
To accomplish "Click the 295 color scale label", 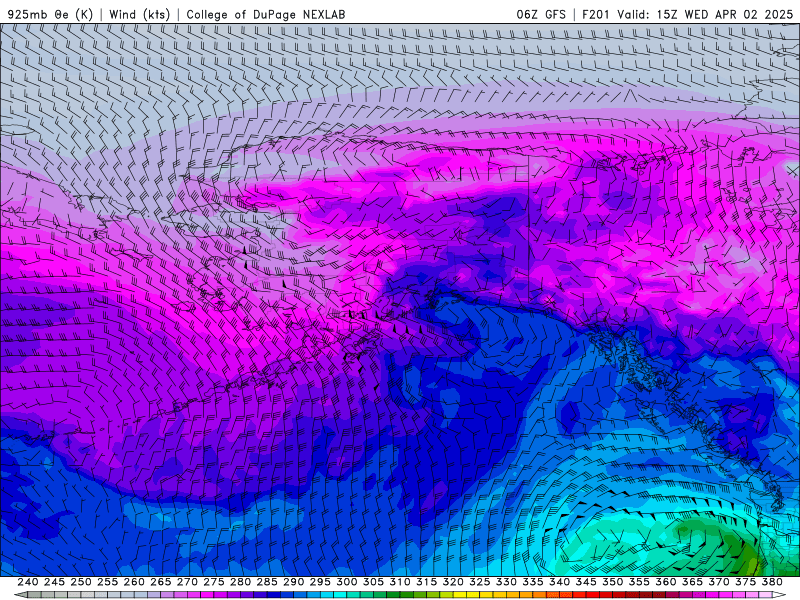I will click(x=320, y=582).
